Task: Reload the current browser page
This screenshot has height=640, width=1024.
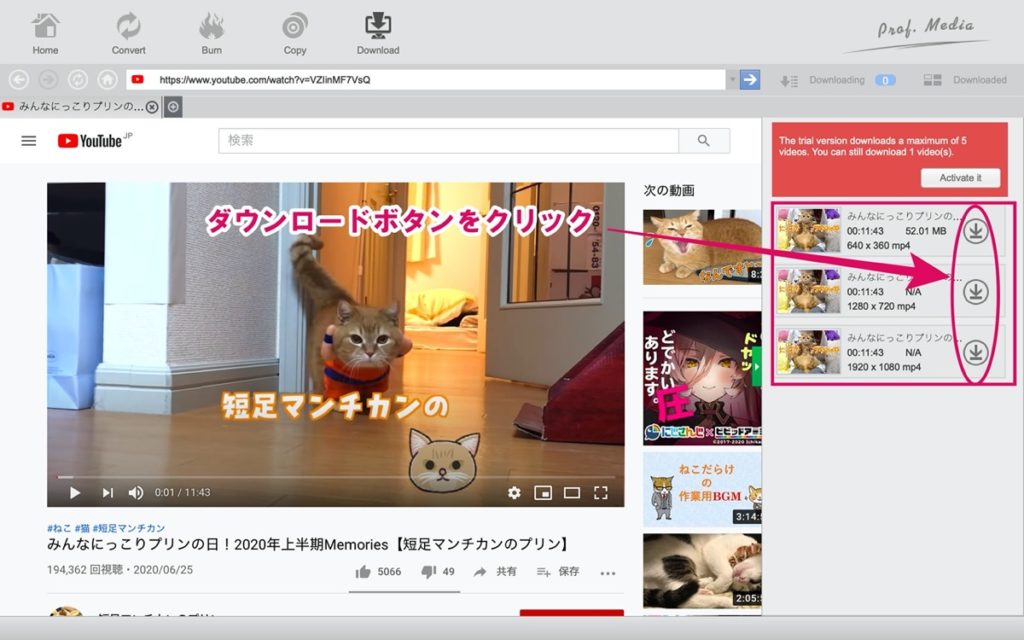Action: tap(78, 80)
